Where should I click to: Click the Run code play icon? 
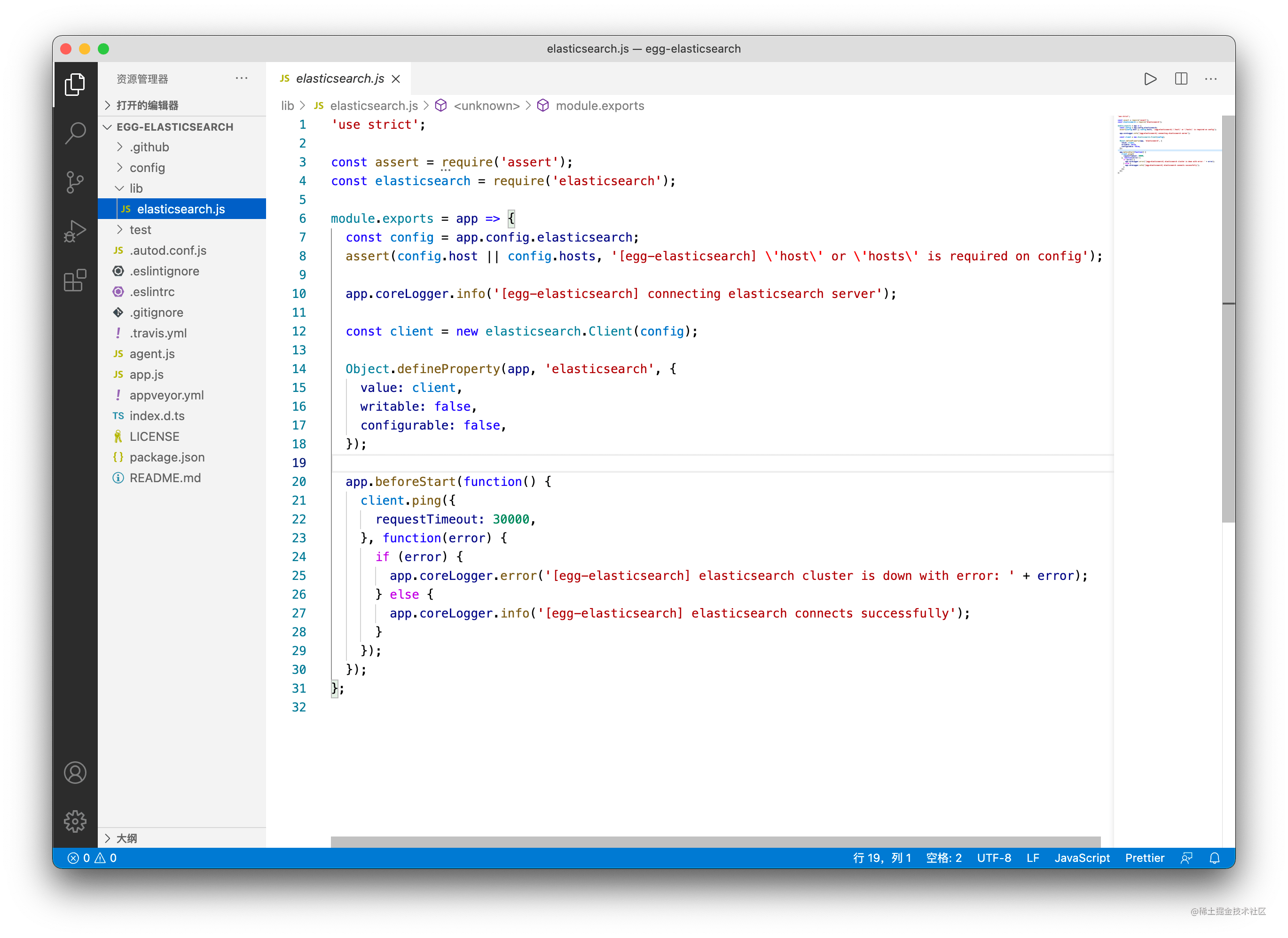click(1150, 79)
